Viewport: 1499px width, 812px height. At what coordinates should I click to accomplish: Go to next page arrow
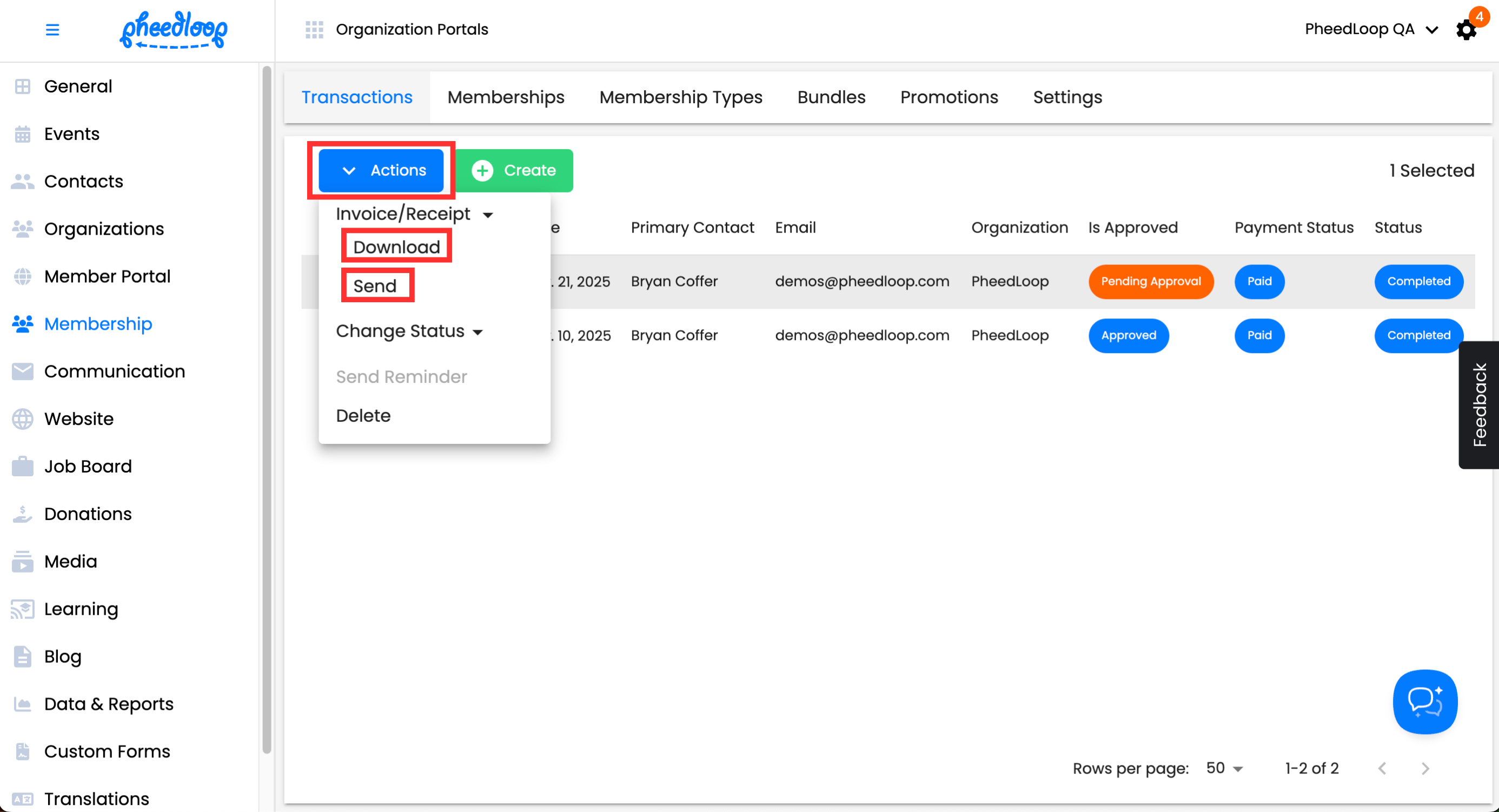click(1425, 768)
